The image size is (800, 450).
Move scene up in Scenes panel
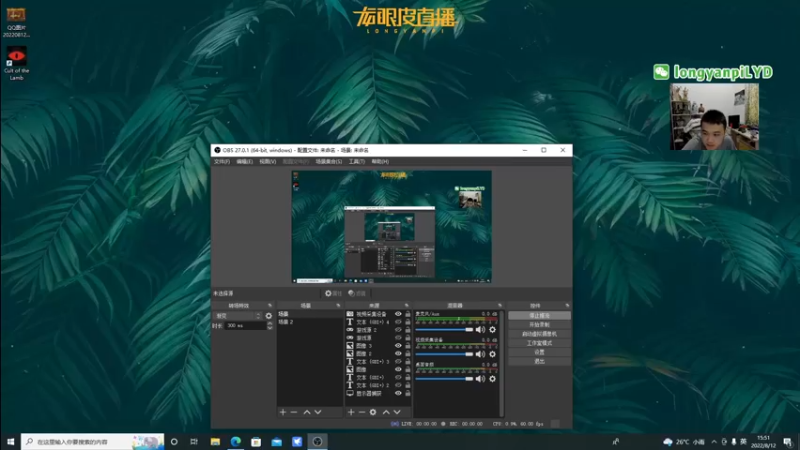(307, 412)
